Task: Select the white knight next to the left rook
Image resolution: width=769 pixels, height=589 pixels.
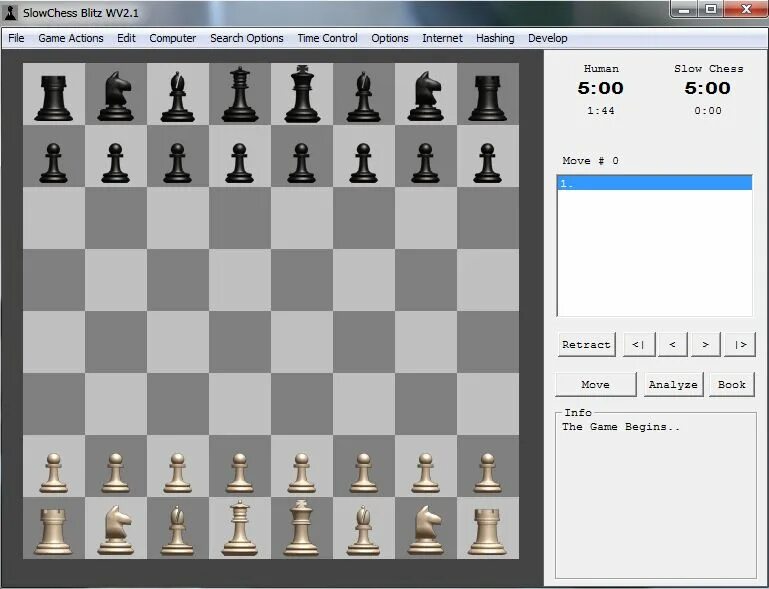Action: point(116,530)
